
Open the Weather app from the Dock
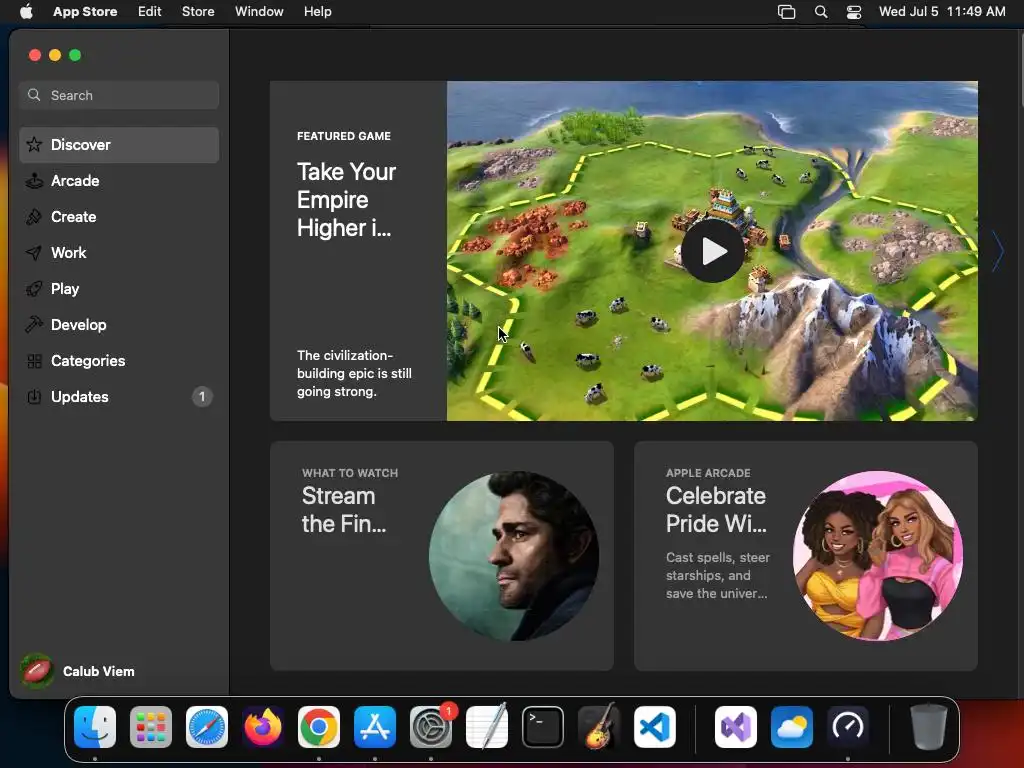click(x=792, y=727)
